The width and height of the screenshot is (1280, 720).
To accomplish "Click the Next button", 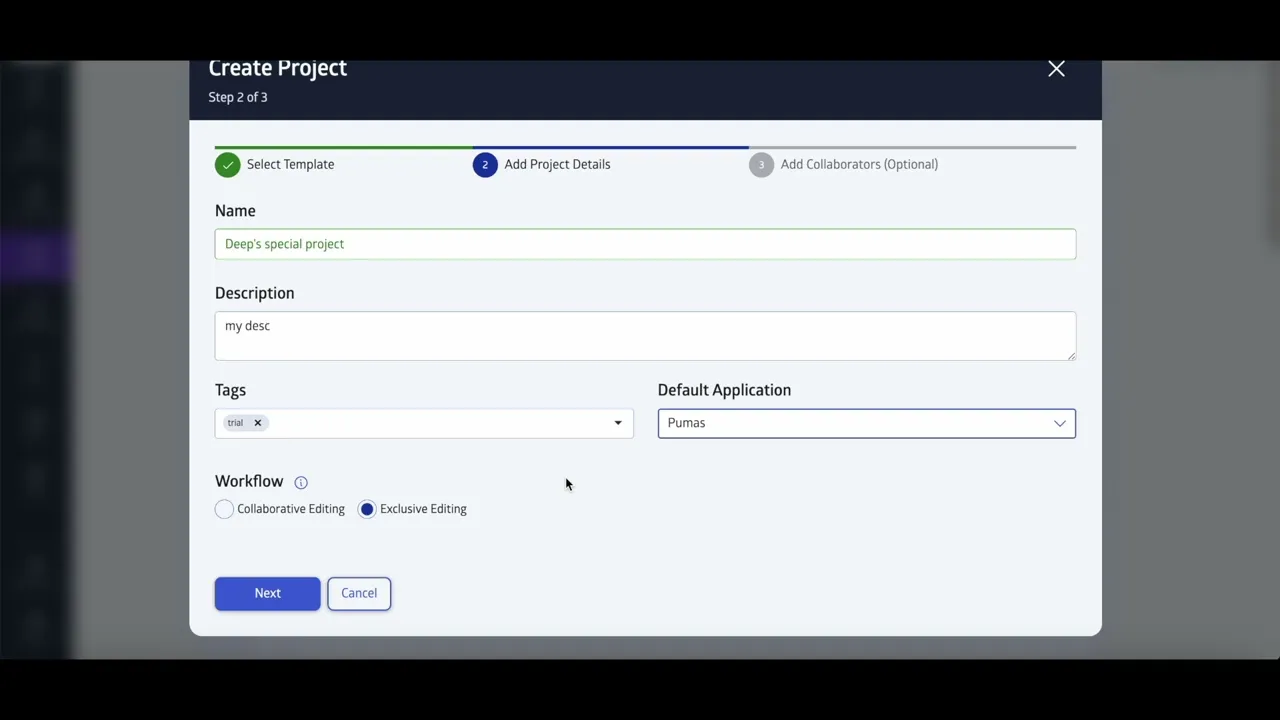I will tap(267, 593).
